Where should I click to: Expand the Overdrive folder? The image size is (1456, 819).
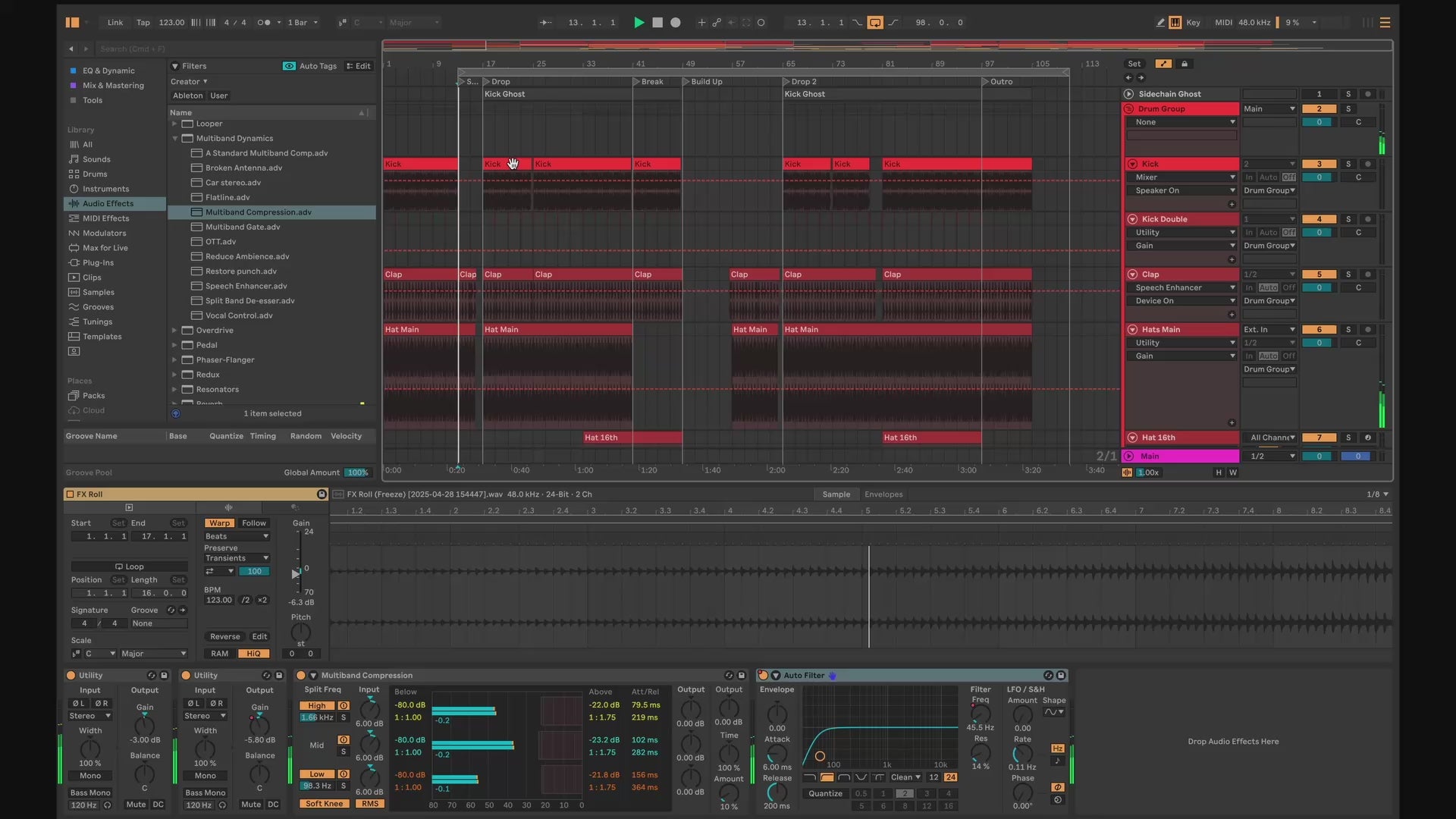coord(174,331)
